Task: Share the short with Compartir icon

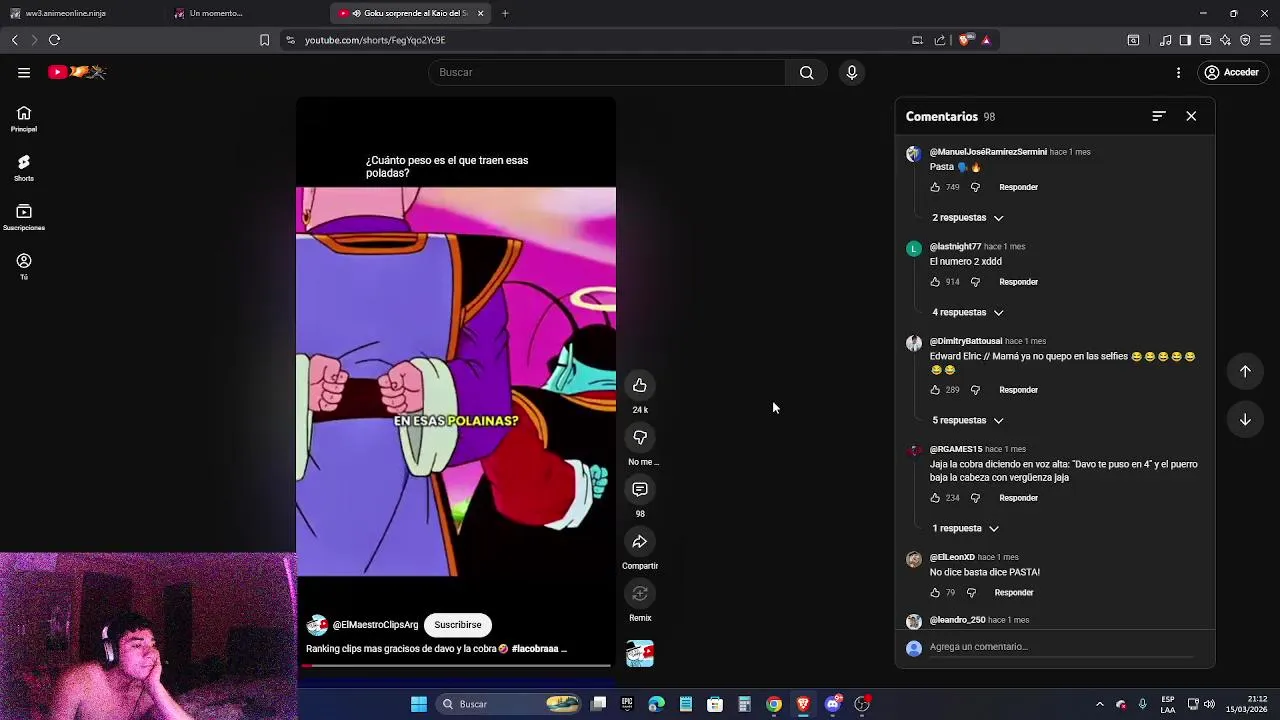Action: click(x=640, y=542)
